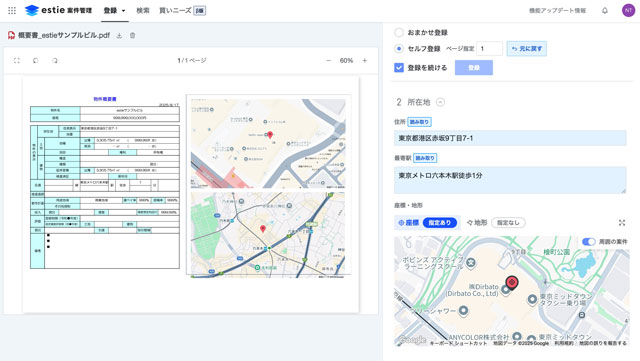The height and width of the screenshot is (361, 640).
Task: Zoom out the PDF with minus icon
Action: [x=329, y=60]
